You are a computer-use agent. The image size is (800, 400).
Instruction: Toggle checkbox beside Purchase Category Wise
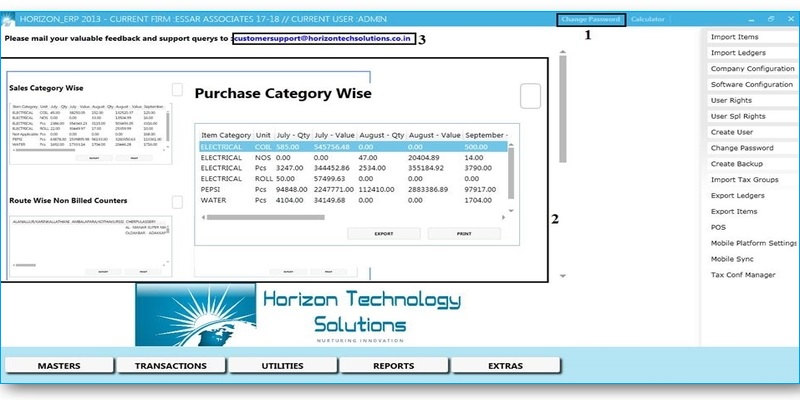tap(531, 96)
